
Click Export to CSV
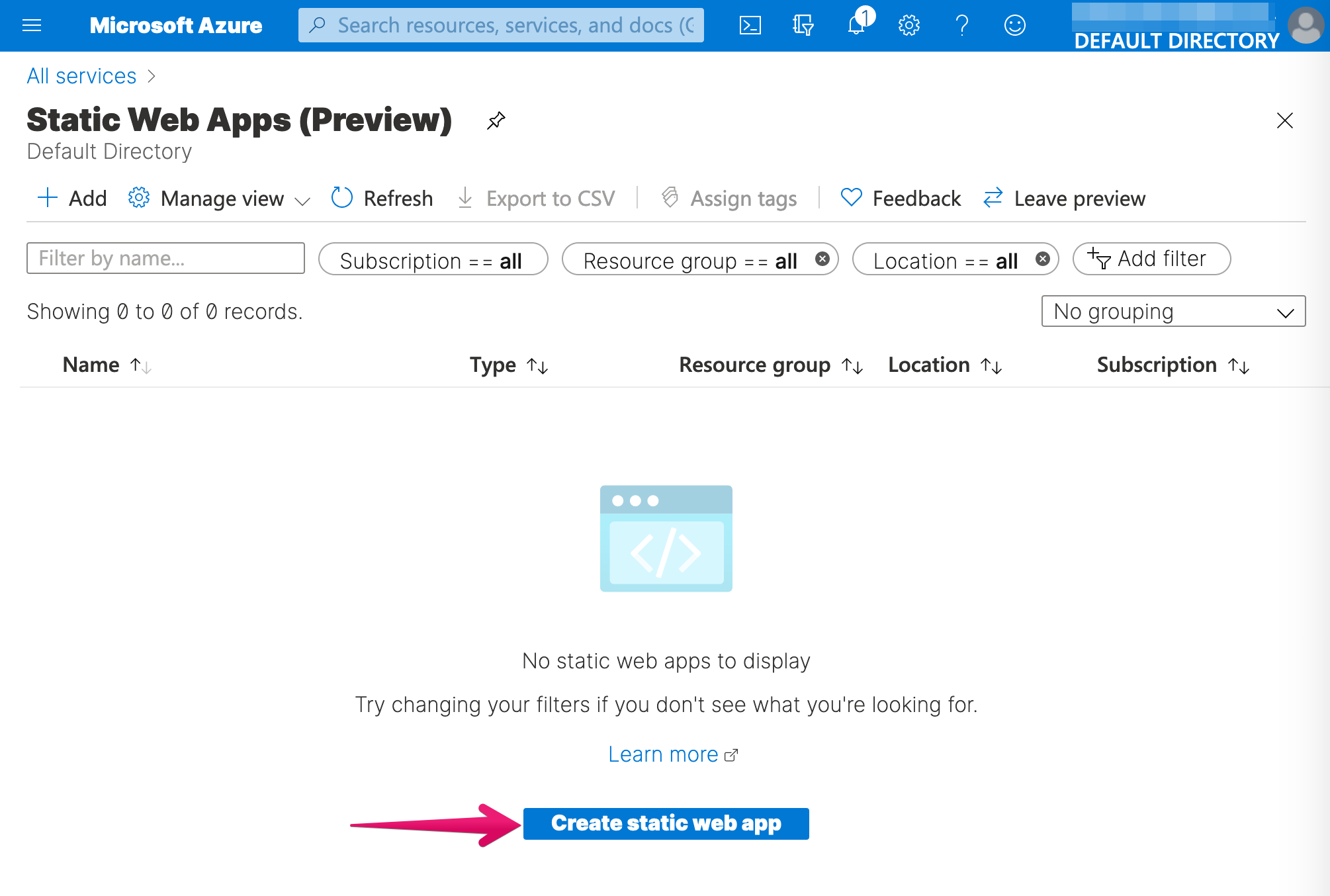(x=537, y=199)
